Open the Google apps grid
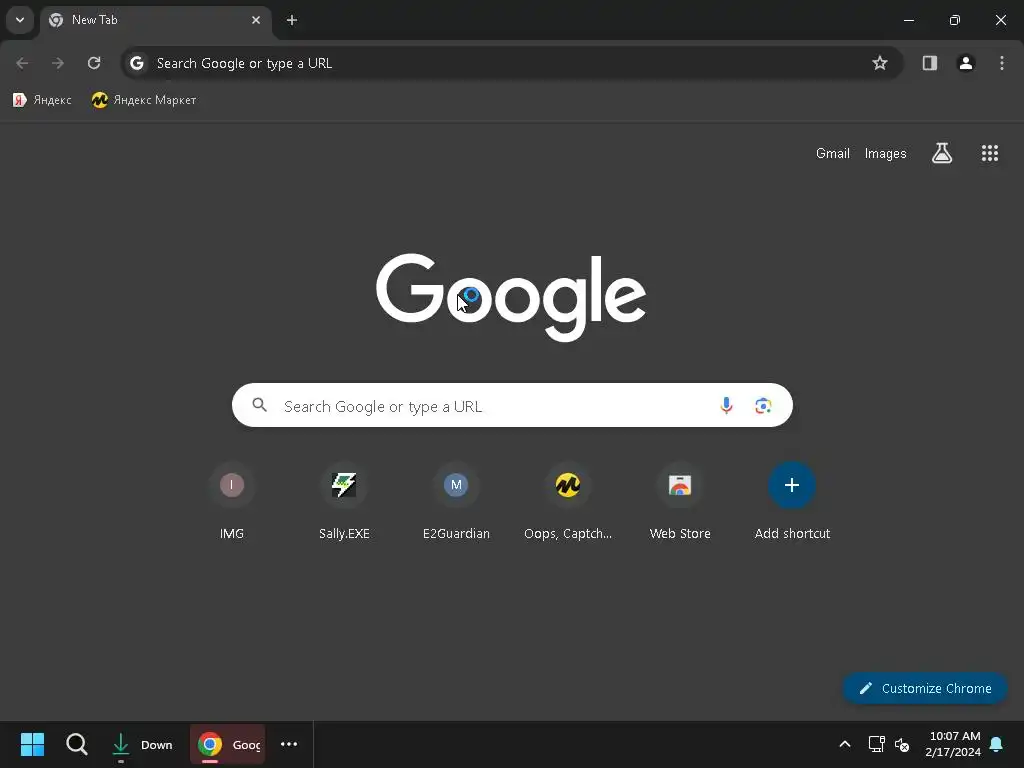This screenshot has height=768, width=1024. (990, 153)
